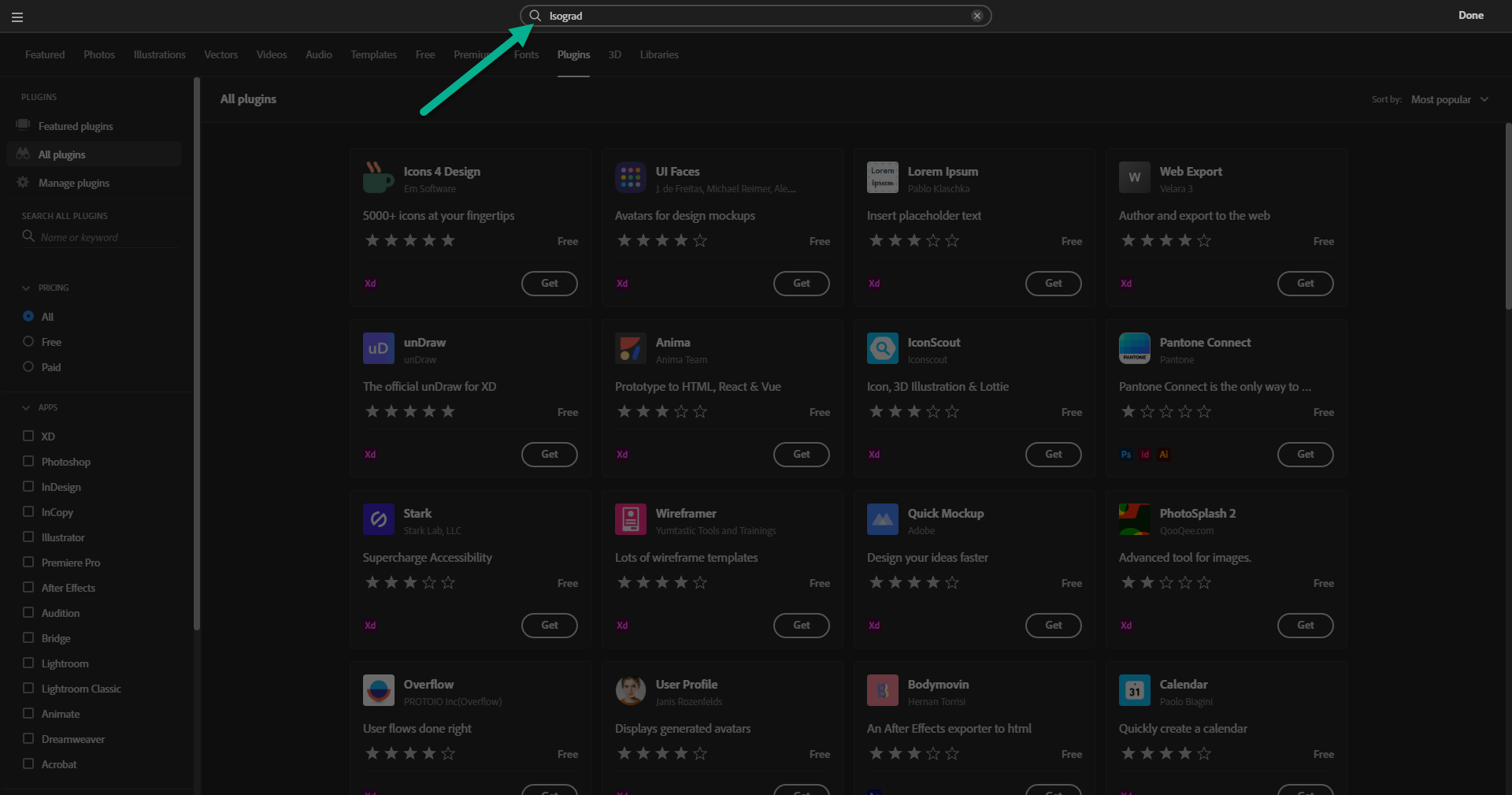This screenshot has width=1512, height=795.
Task: Collapse the Pricing filter section
Action: [x=26, y=288]
